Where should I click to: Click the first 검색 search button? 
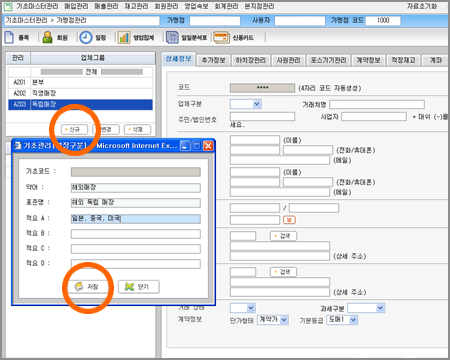pyautogui.click(x=283, y=236)
